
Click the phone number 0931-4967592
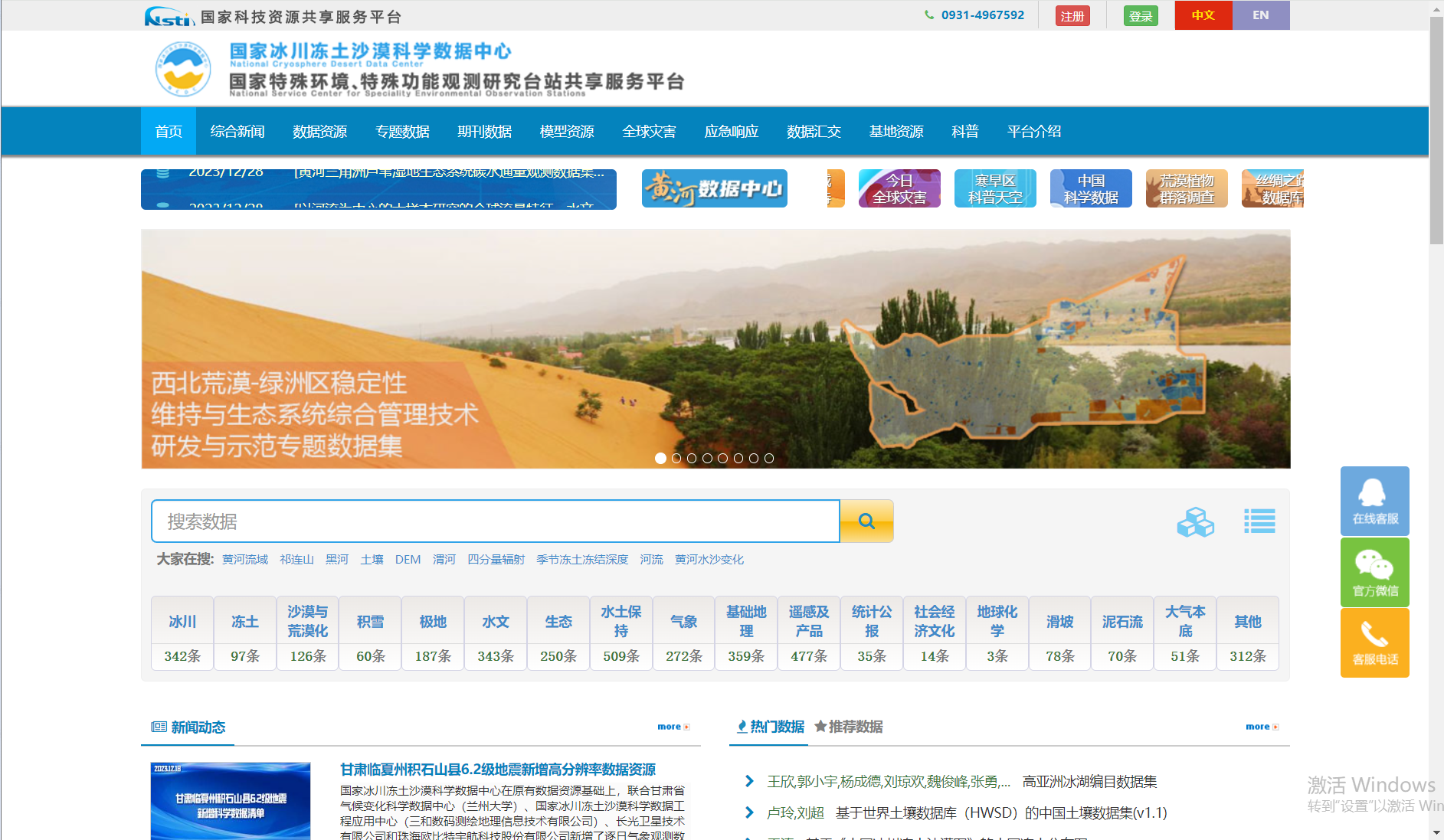[x=982, y=15]
